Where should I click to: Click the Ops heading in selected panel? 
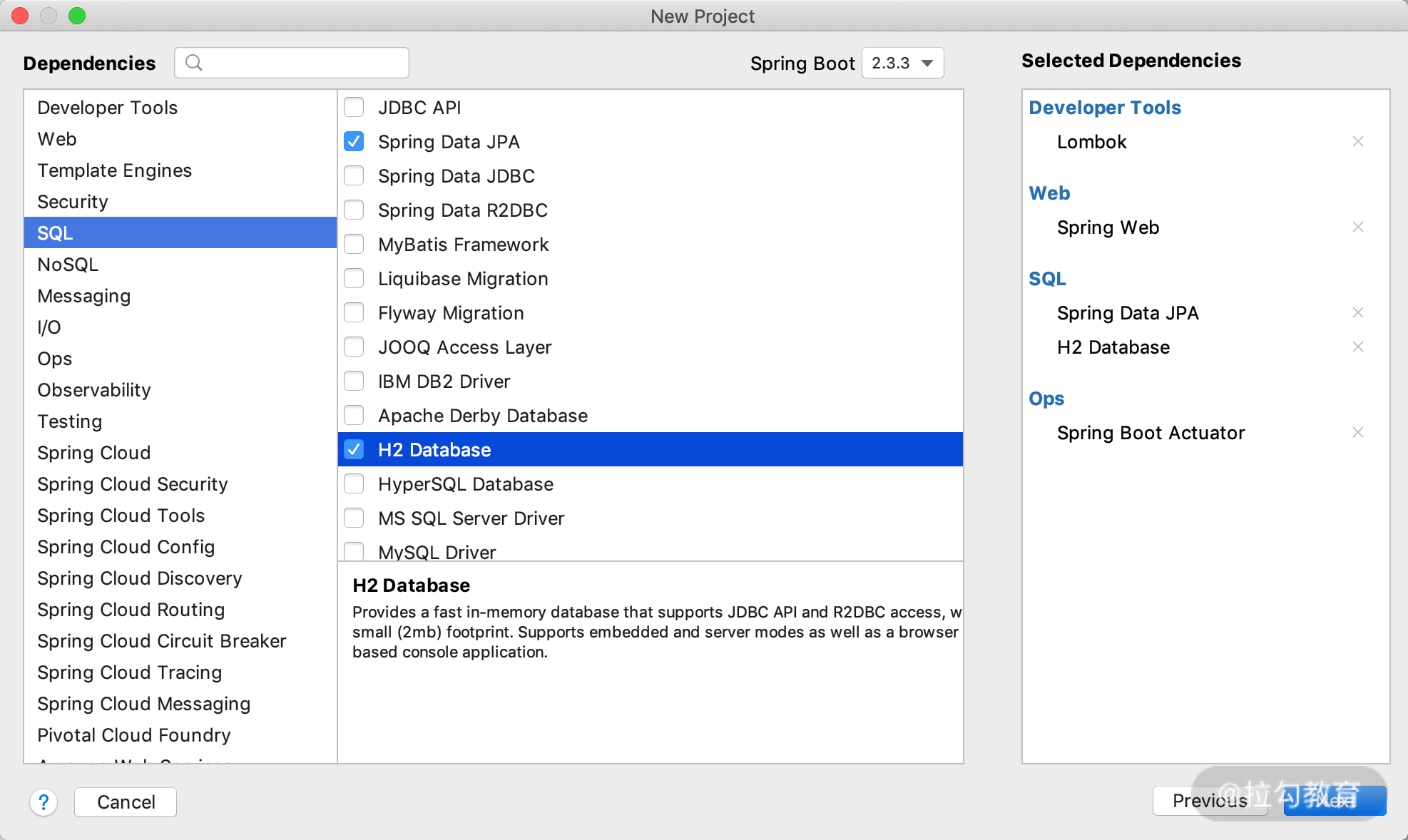point(1046,399)
